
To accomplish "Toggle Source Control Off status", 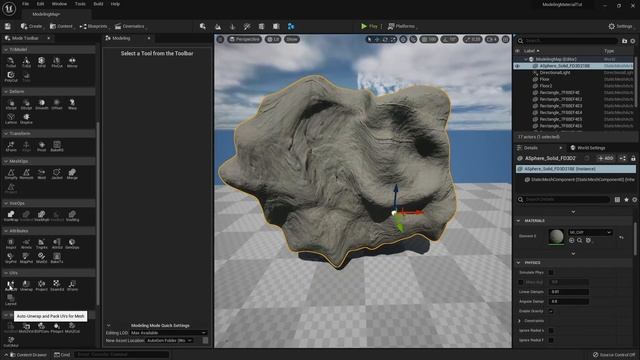I will 613,355.
